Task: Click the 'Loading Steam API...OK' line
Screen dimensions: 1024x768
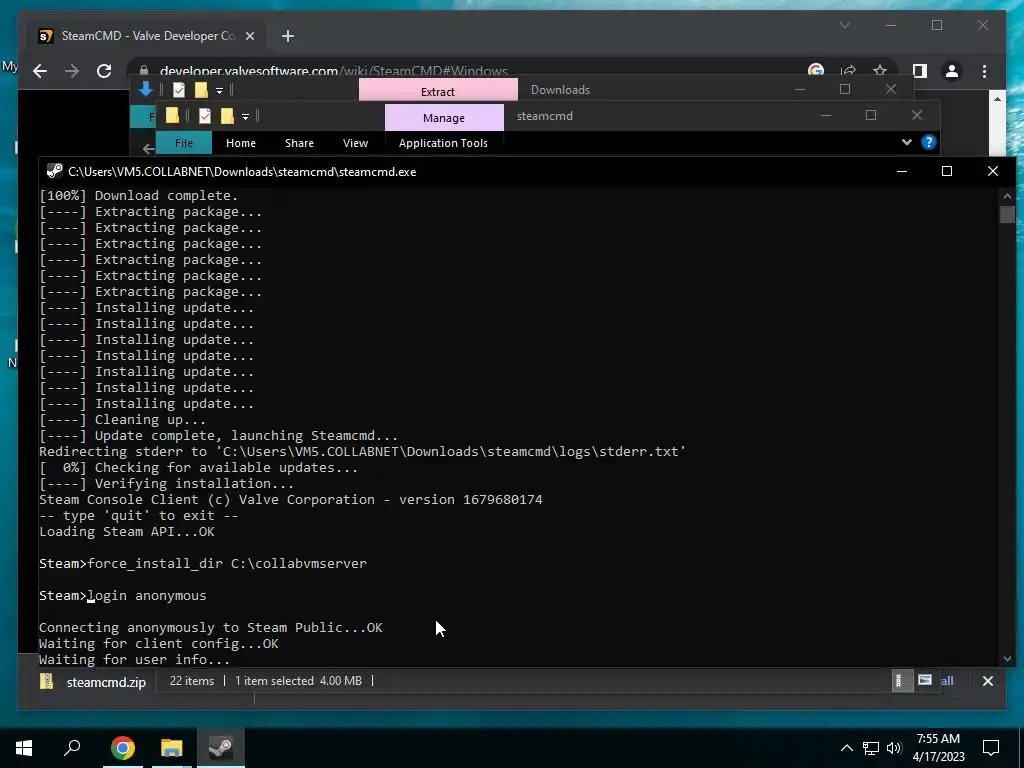Action: click(x=127, y=532)
